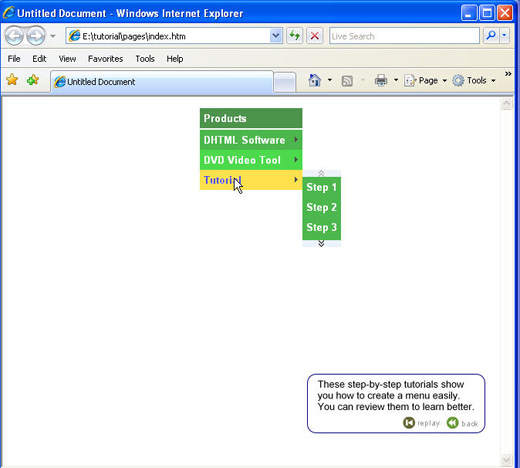
Task: Click the browser Back arrow button
Action: click(14, 36)
